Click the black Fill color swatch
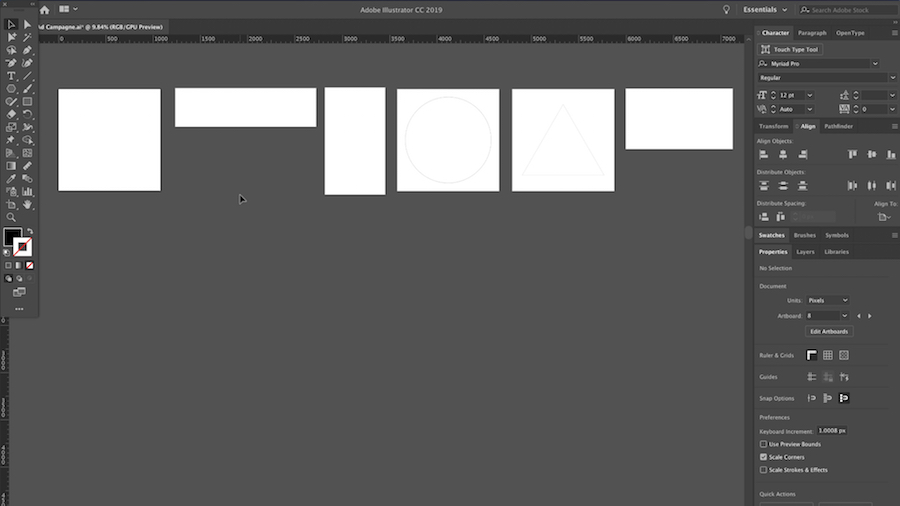 pos(11,236)
